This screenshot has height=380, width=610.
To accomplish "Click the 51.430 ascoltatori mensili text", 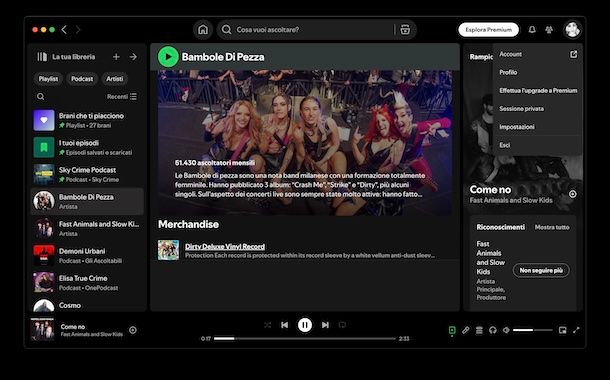I will (x=215, y=163).
